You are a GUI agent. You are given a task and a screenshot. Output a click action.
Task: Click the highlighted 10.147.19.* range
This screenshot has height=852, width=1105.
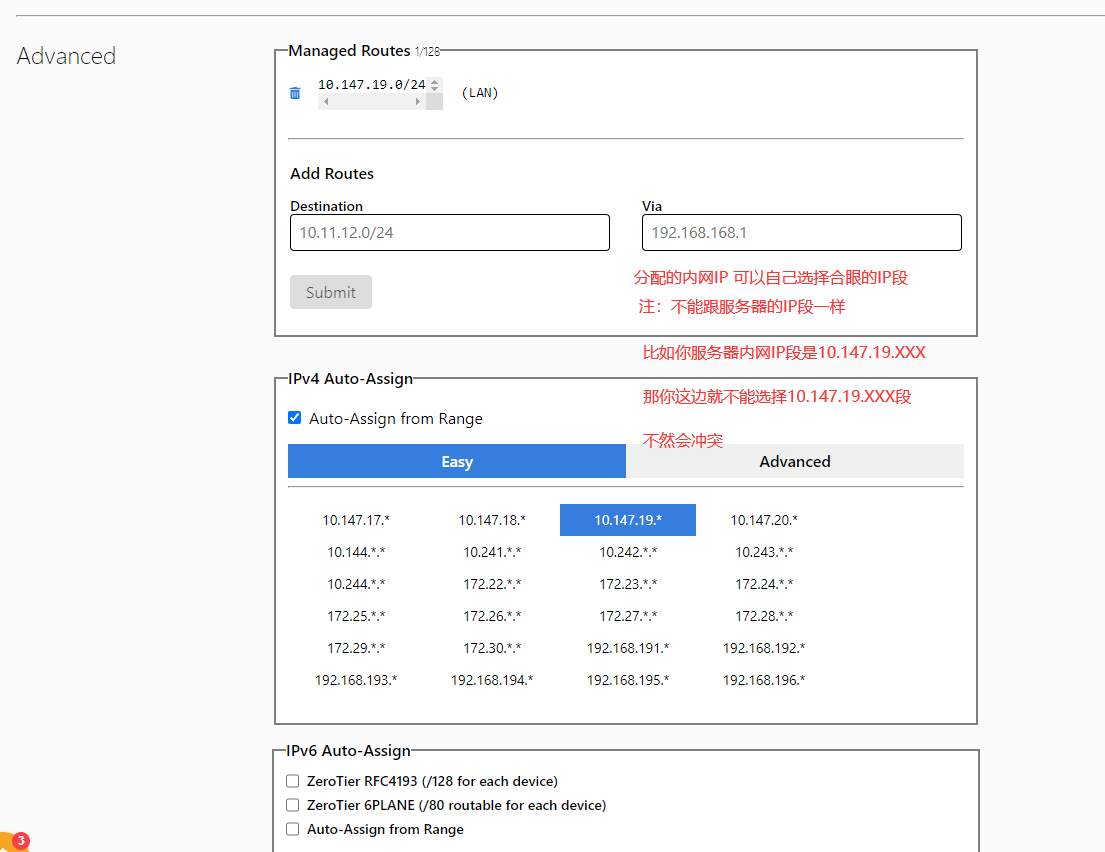pos(628,520)
